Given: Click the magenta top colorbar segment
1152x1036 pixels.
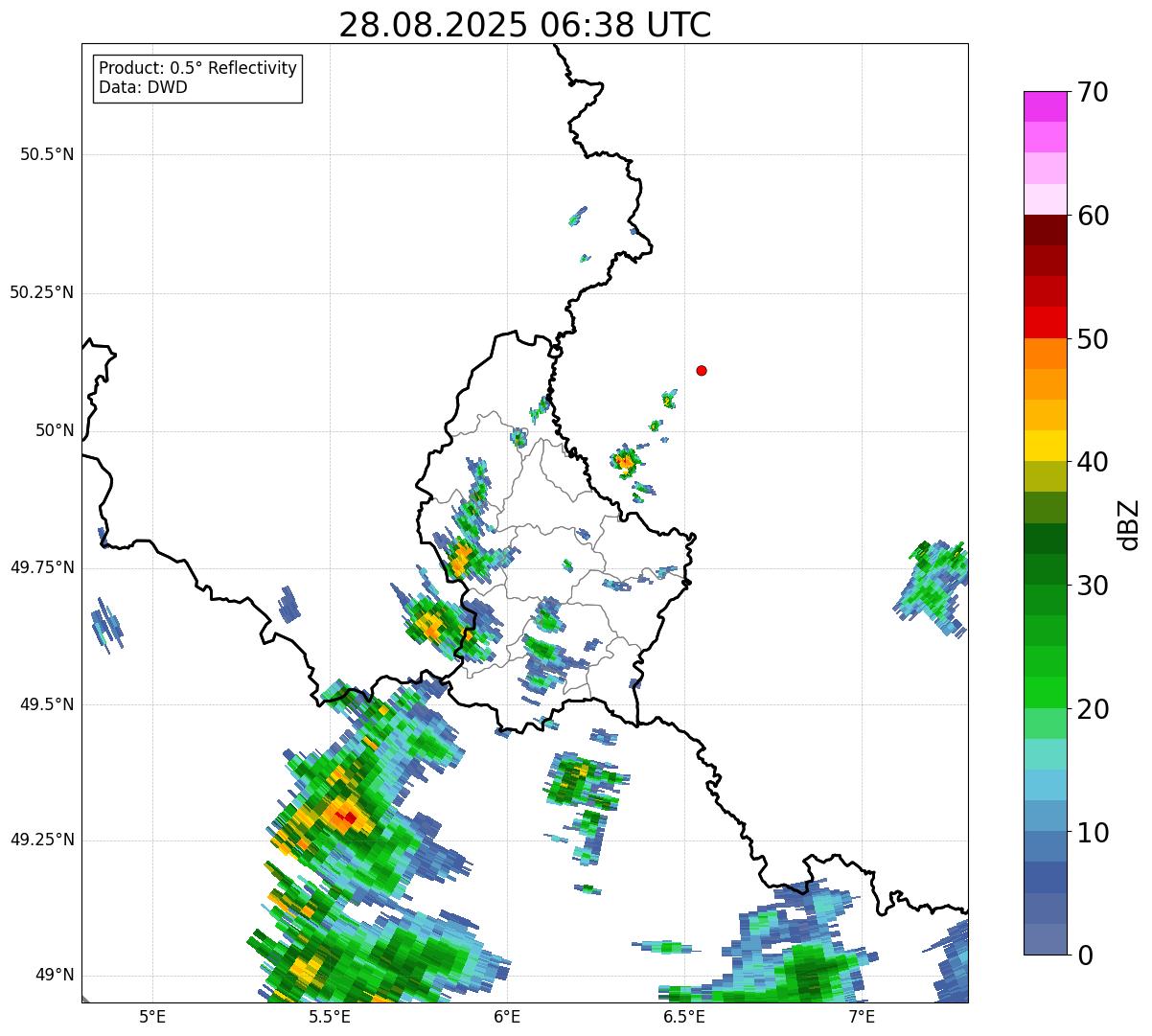Looking at the screenshot, I should coord(1046,106).
